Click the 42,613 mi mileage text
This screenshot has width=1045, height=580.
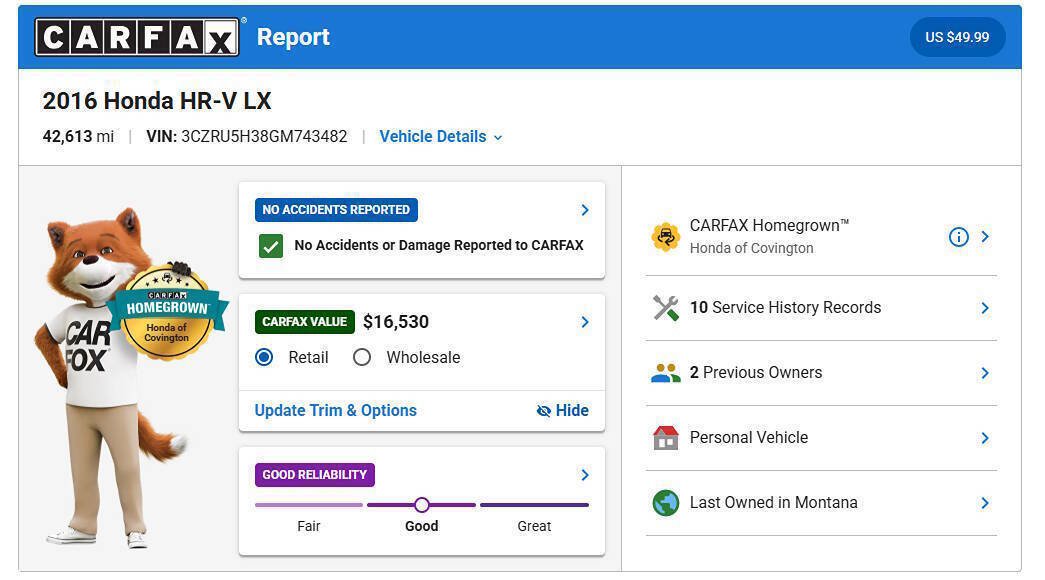[x=78, y=137]
